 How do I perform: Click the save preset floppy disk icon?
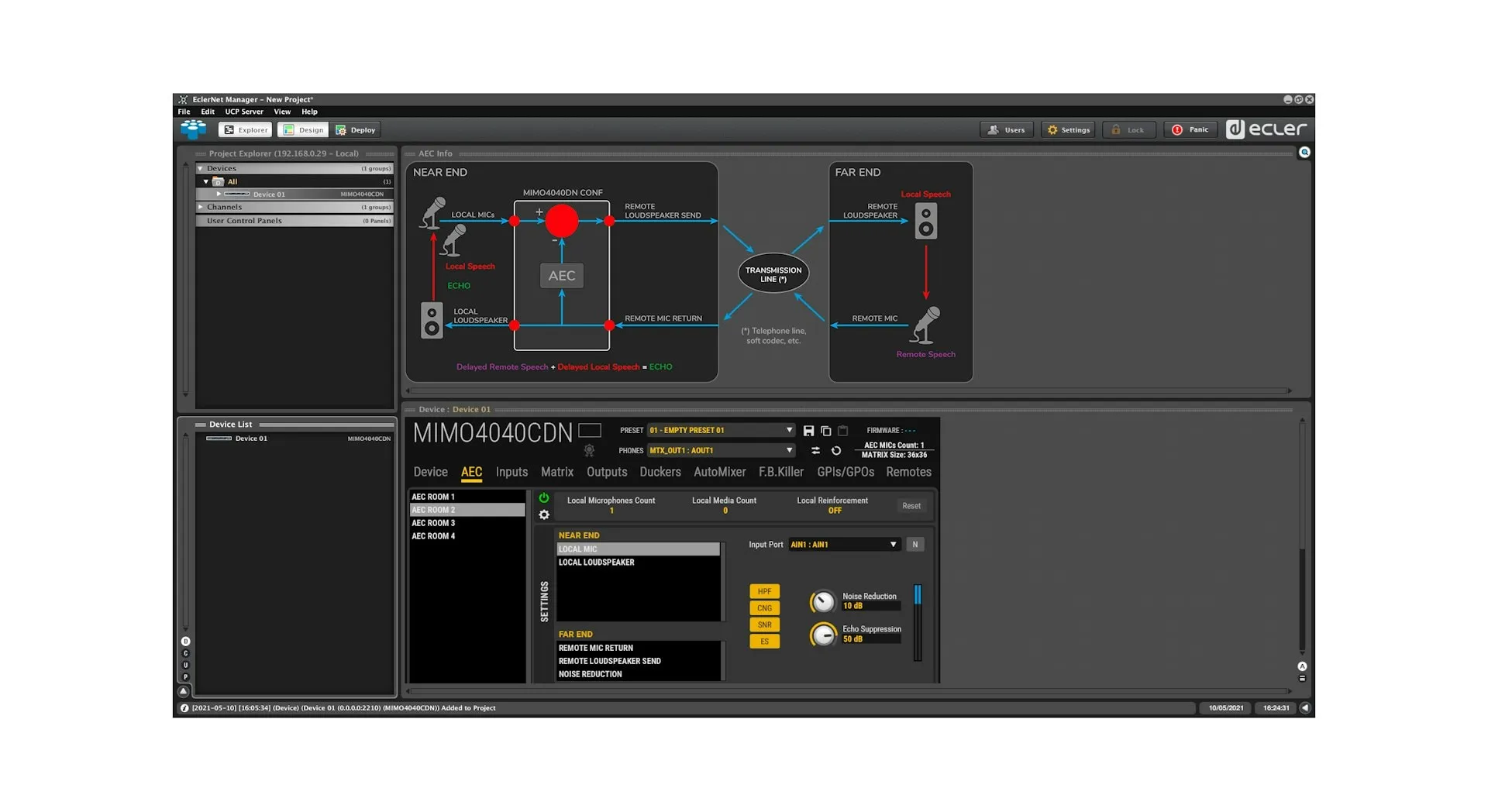(808, 431)
